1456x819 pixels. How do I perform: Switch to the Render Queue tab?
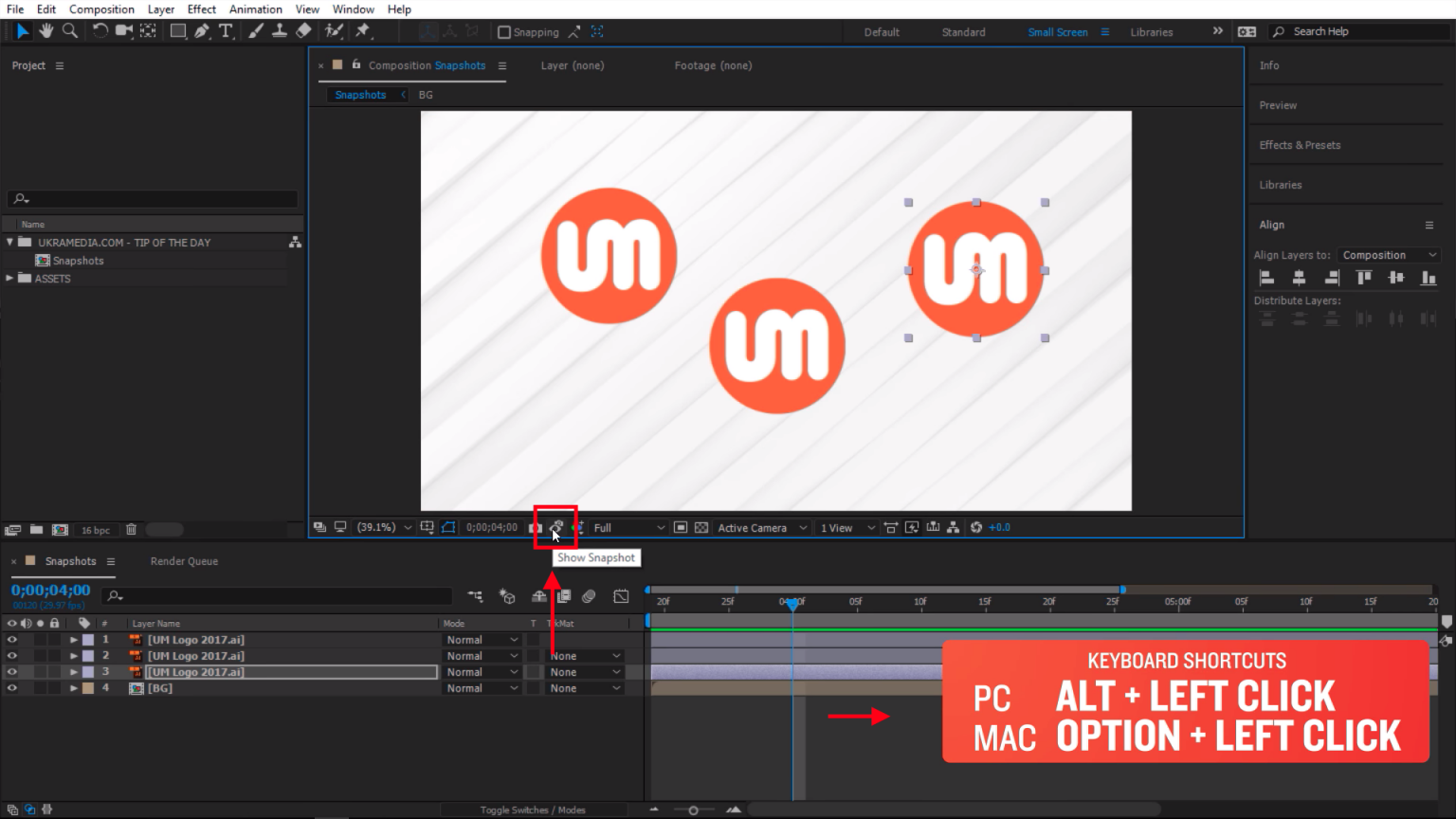184,561
